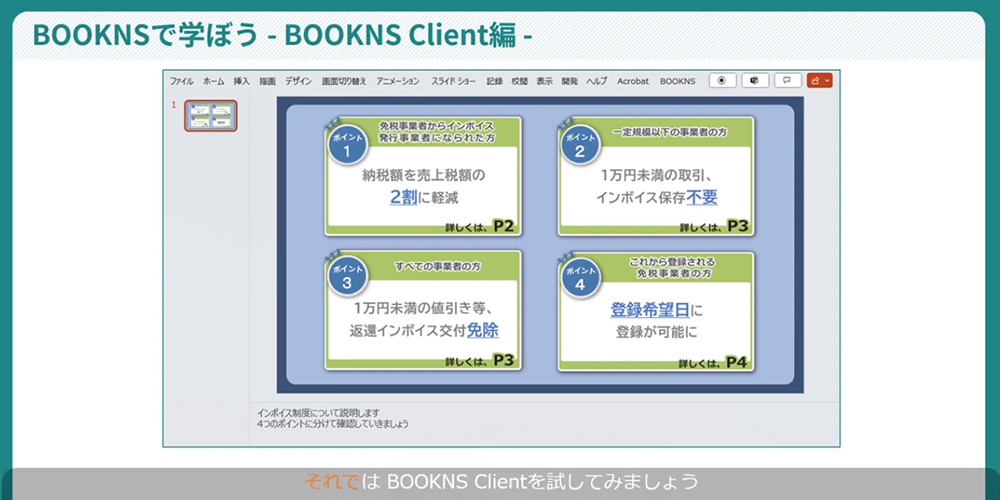Click the underlined 登録希望日 text
This screenshot has height=500, width=1000.
(x=650, y=311)
